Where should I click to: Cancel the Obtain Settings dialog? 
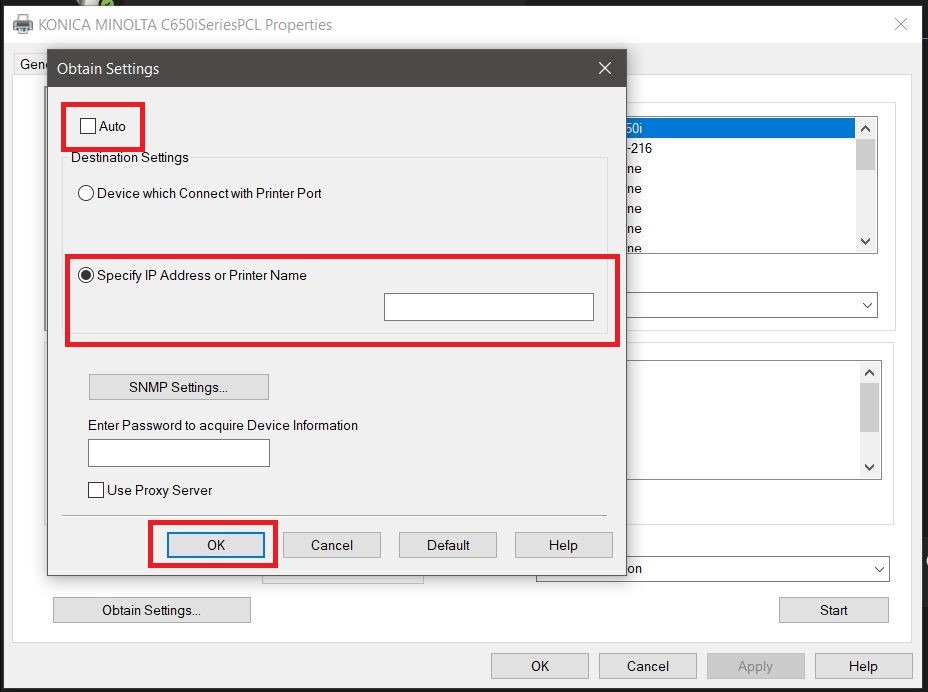point(331,545)
